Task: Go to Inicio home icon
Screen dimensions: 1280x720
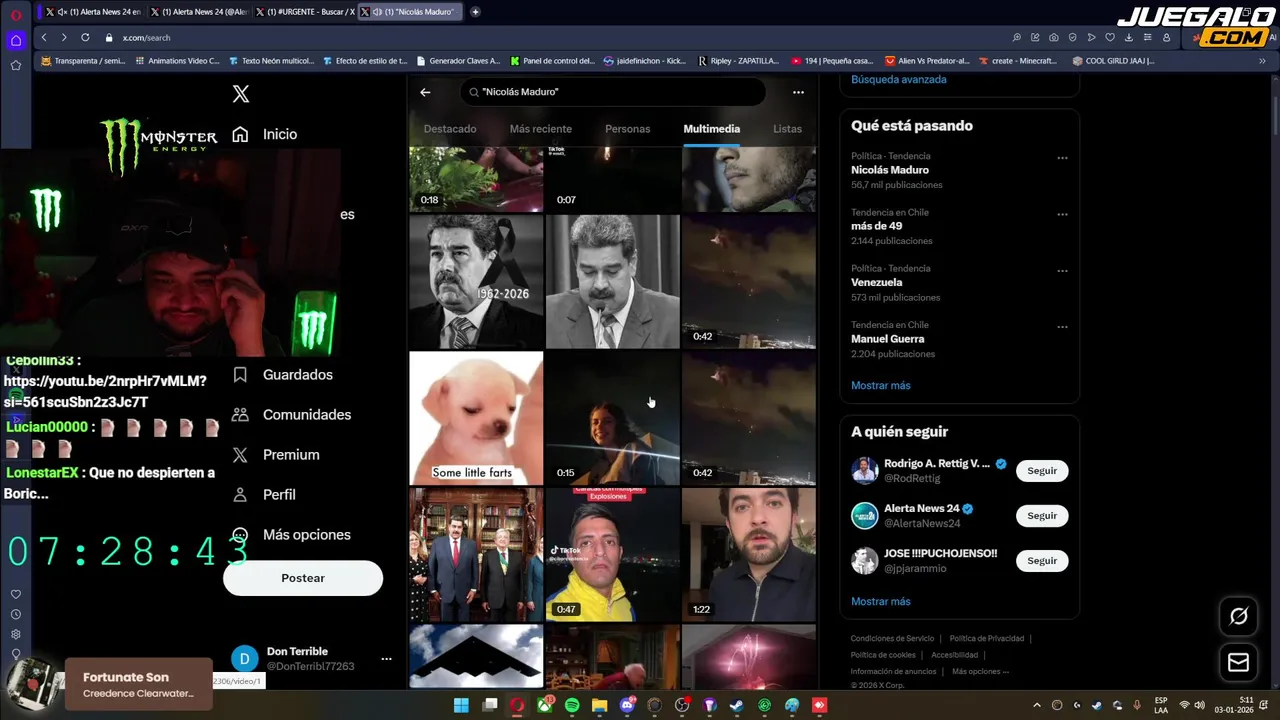Action: tap(240, 134)
